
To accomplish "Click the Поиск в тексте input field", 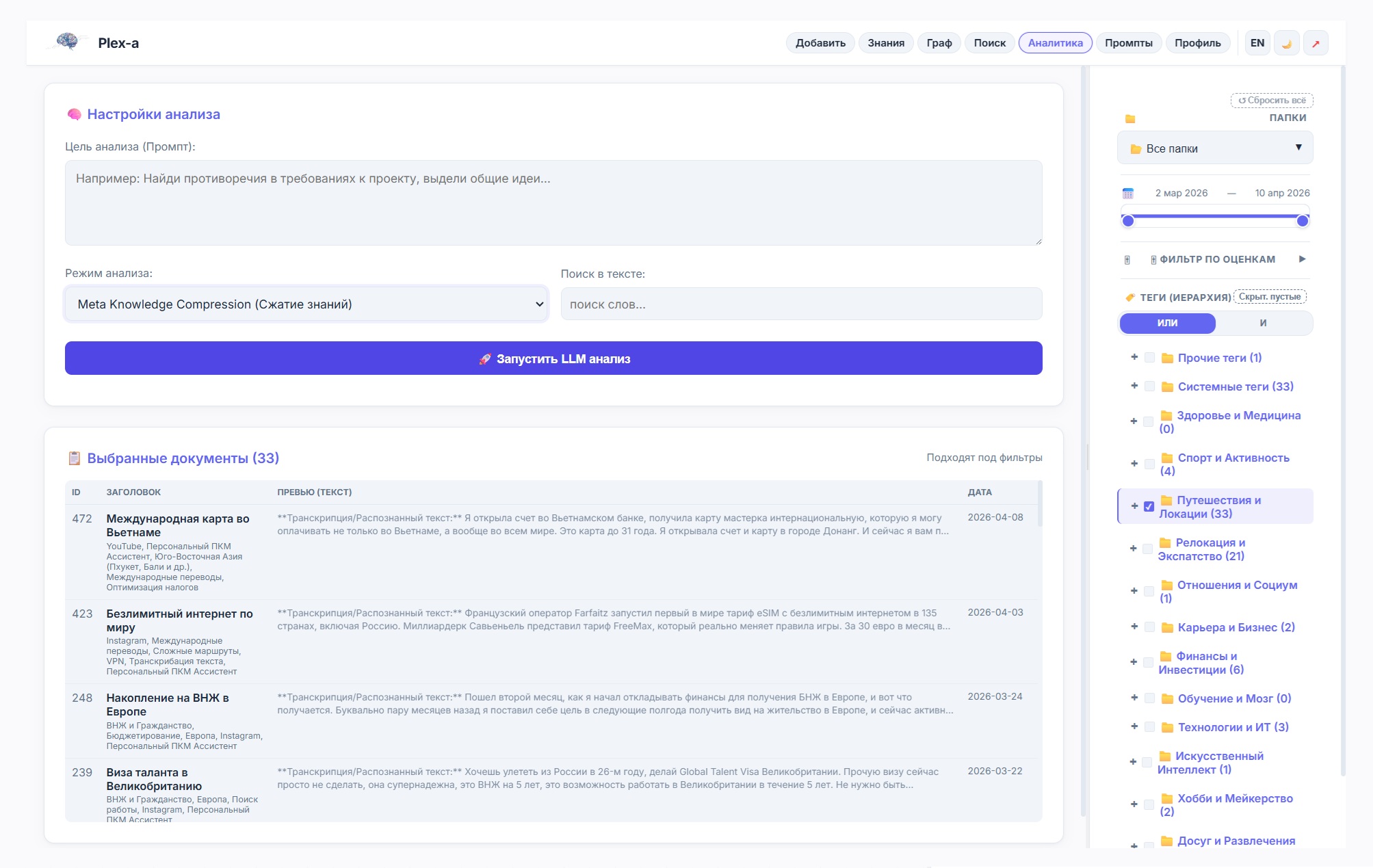I will coord(800,304).
